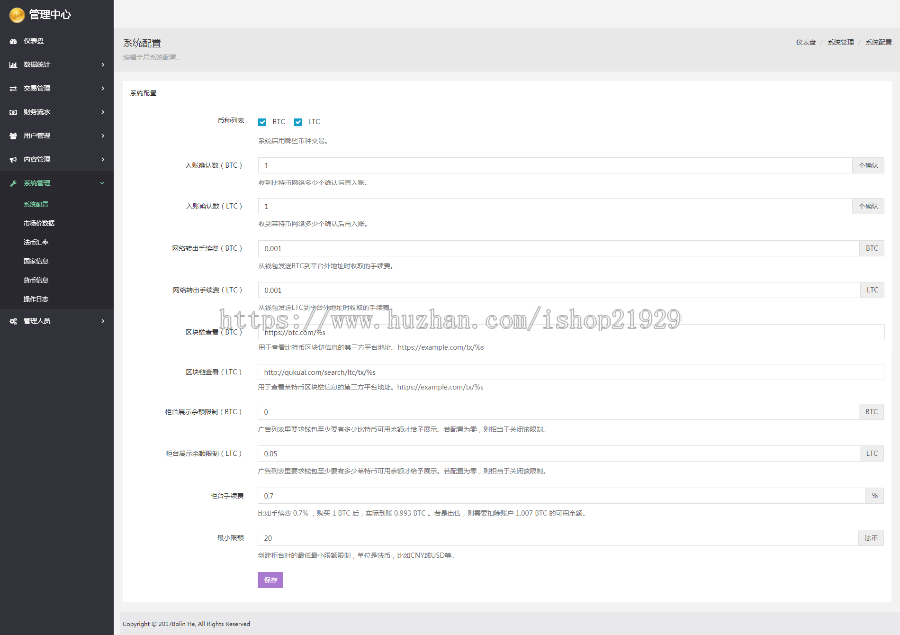Focus the LTC balance limit field showing 0.05
Screen dimensions: 900x635
(559, 454)
